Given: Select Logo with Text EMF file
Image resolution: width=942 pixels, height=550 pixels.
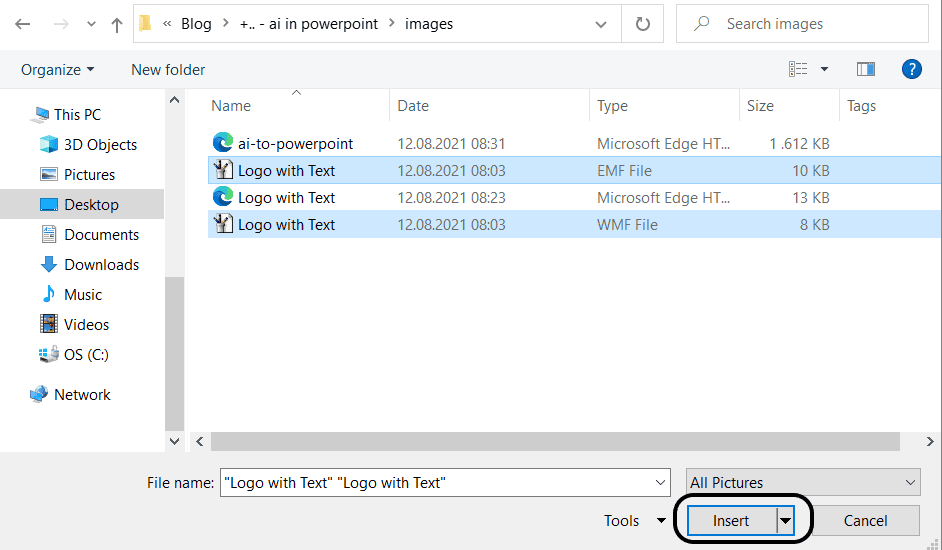Looking at the screenshot, I should pos(574,171).
